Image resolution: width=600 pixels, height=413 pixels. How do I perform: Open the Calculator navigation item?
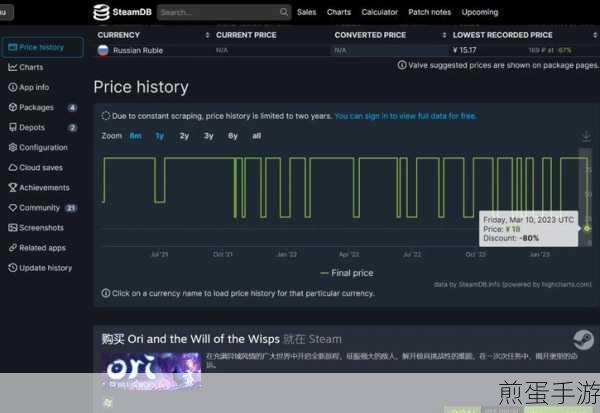[380, 12]
